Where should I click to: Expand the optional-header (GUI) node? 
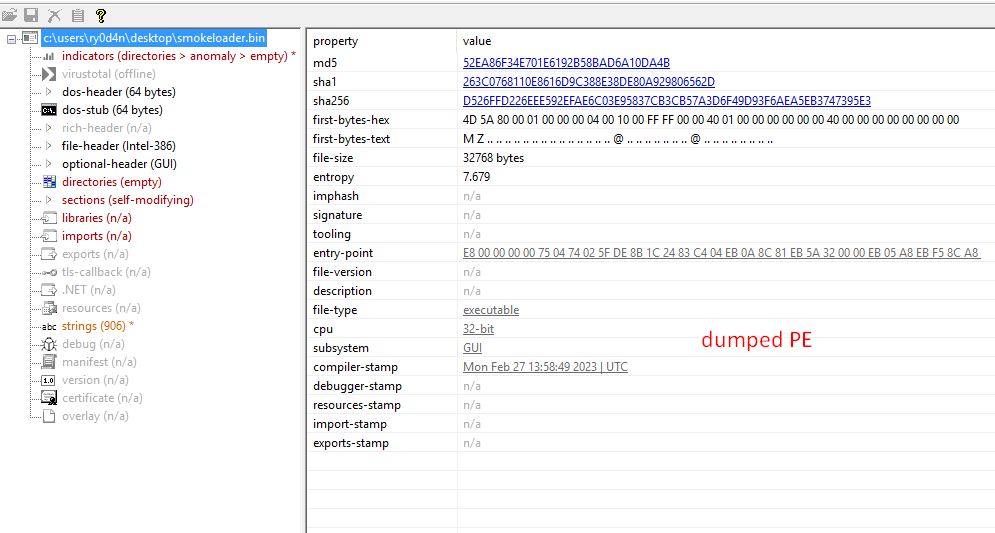coord(49,164)
